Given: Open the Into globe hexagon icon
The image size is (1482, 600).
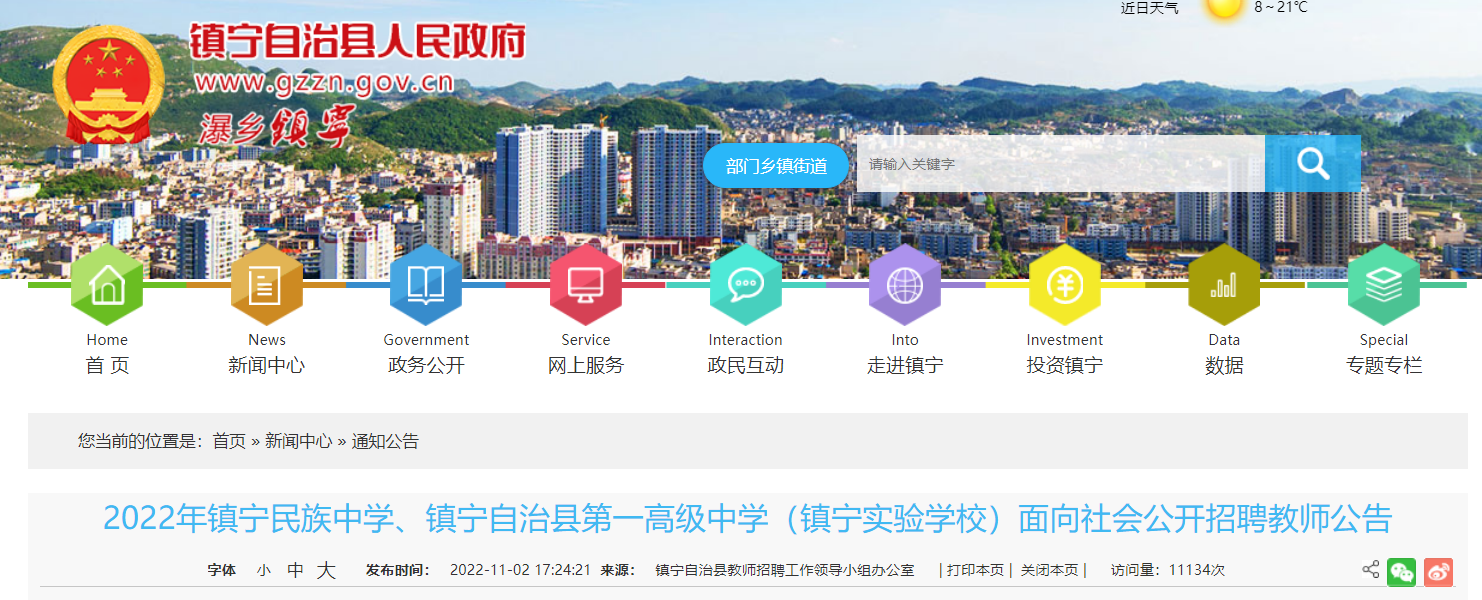Looking at the screenshot, I should [x=905, y=285].
